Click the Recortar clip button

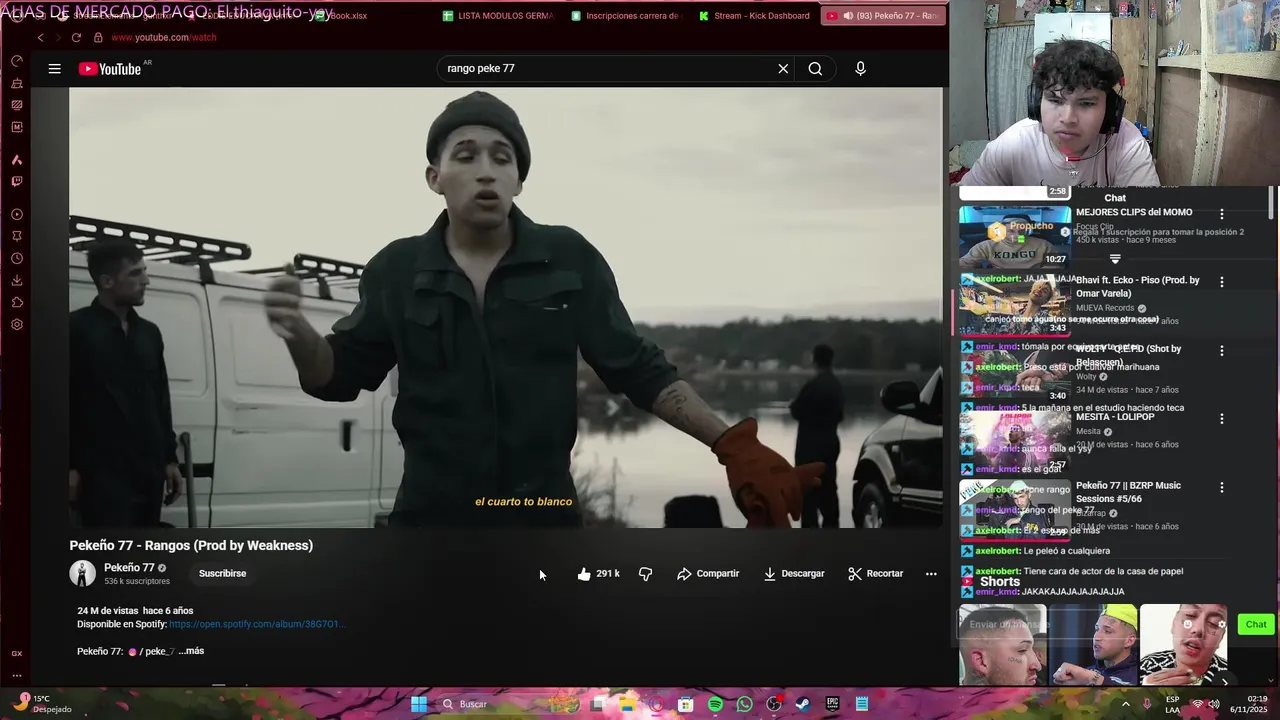point(875,574)
